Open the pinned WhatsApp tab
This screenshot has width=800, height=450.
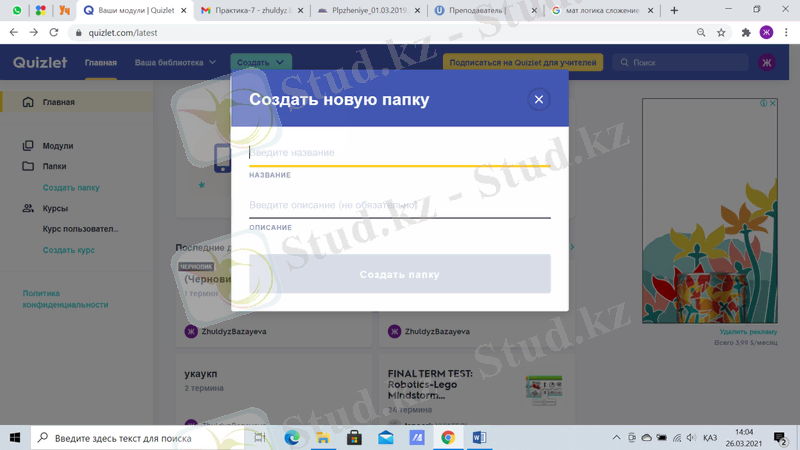click(17, 10)
